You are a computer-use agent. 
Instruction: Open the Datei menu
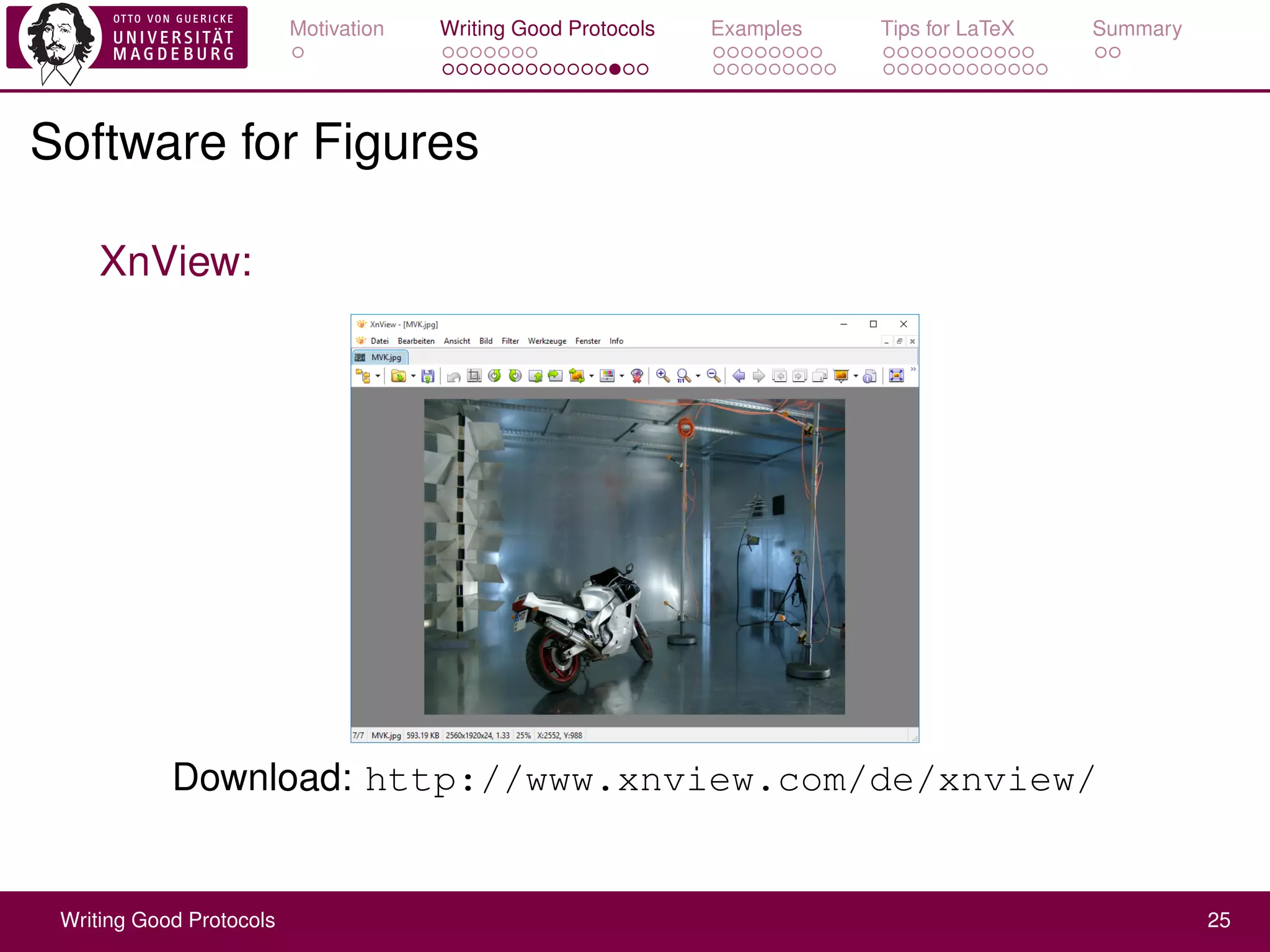tap(379, 341)
